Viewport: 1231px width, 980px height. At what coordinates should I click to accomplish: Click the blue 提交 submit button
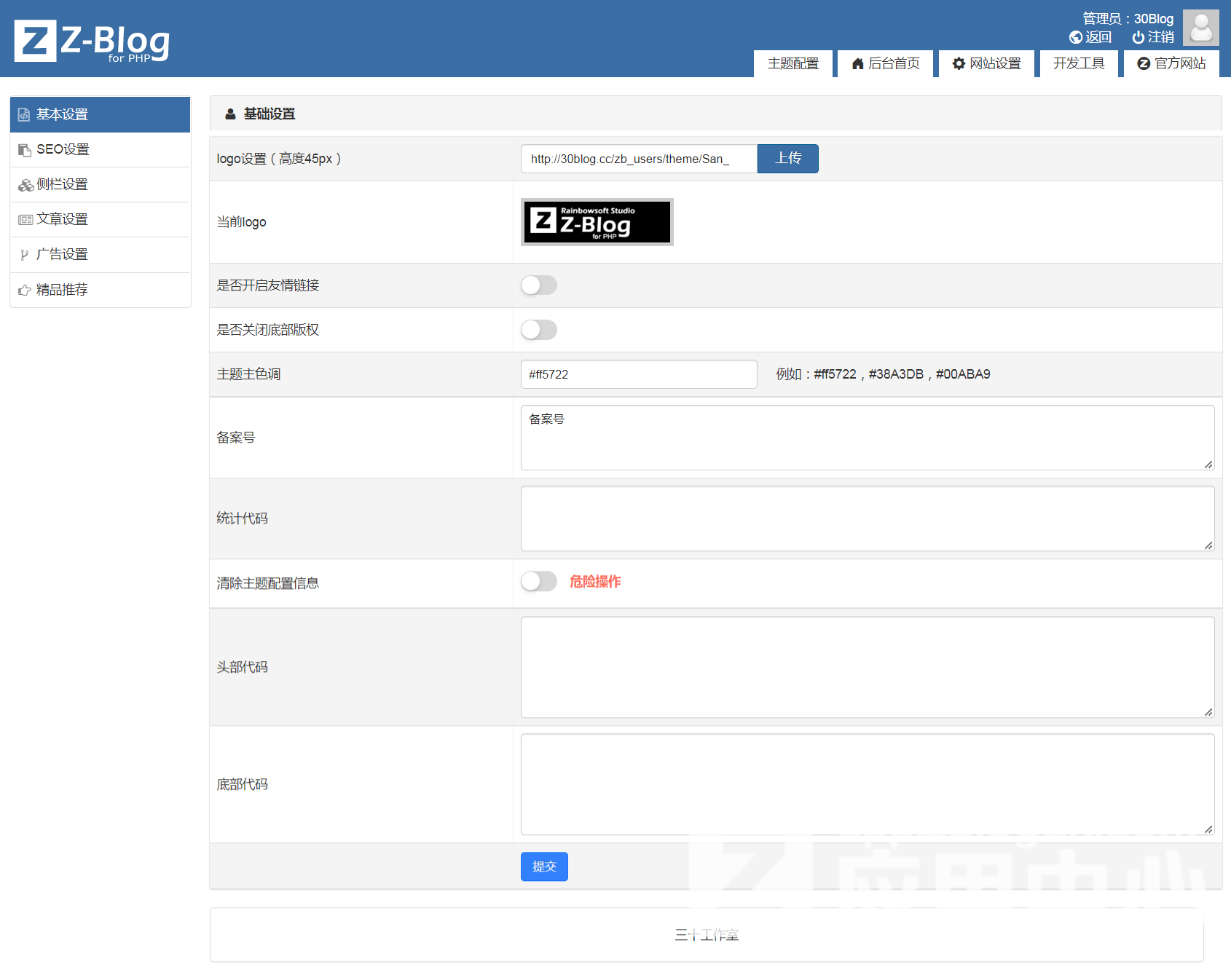544,866
